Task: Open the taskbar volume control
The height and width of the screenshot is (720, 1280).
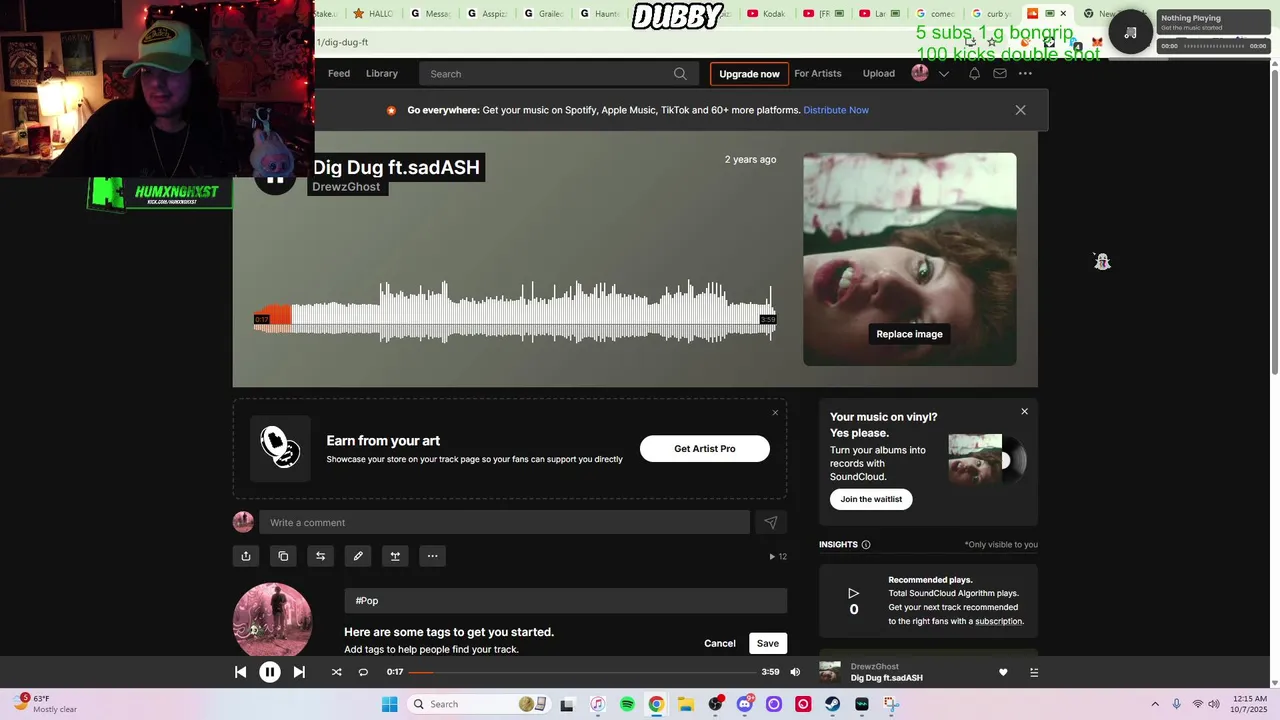Action: tap(1213, 704)
